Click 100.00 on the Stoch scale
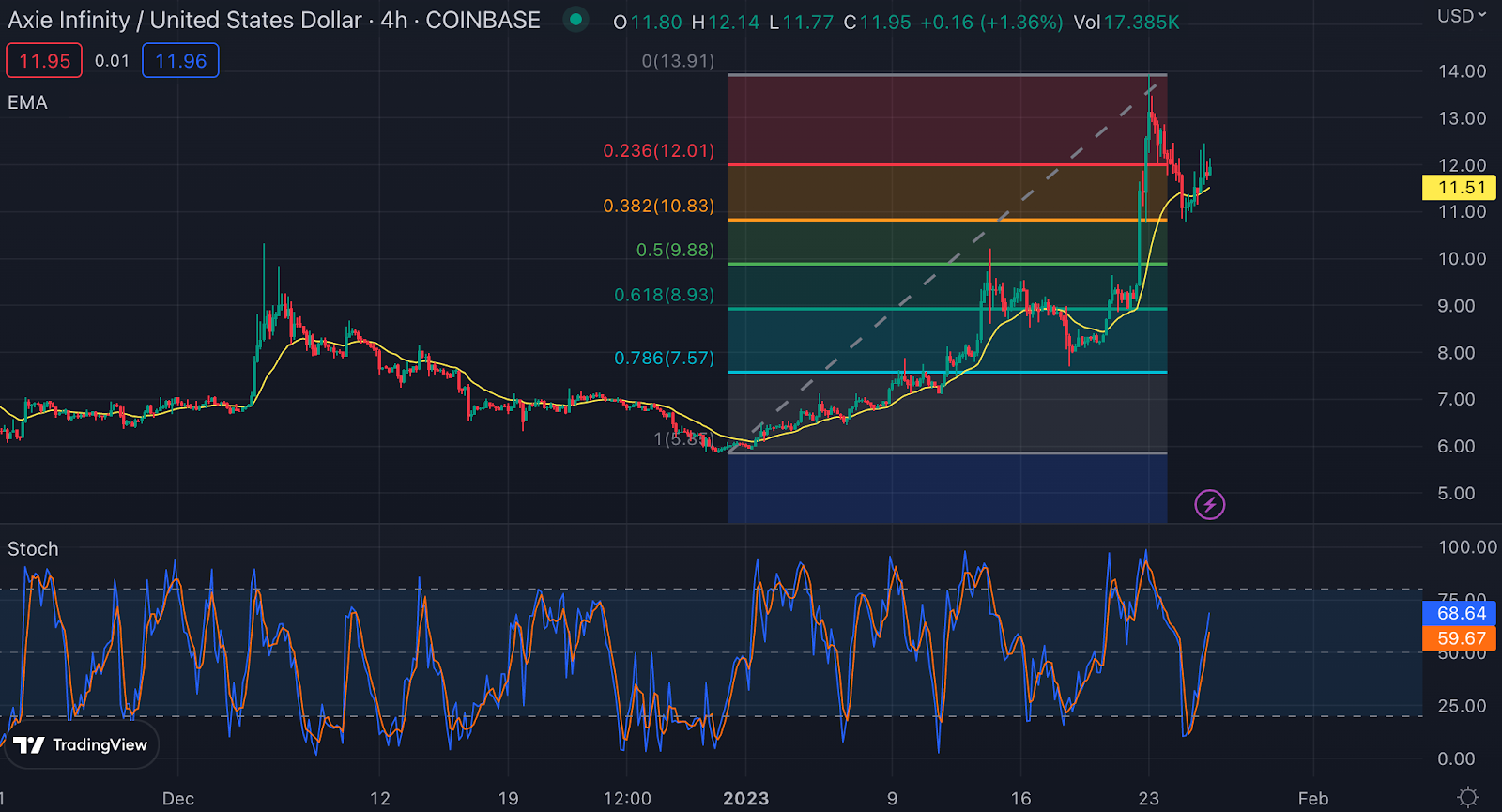Viewport: 1502px width, 812px height. (x=1468, y=547)
